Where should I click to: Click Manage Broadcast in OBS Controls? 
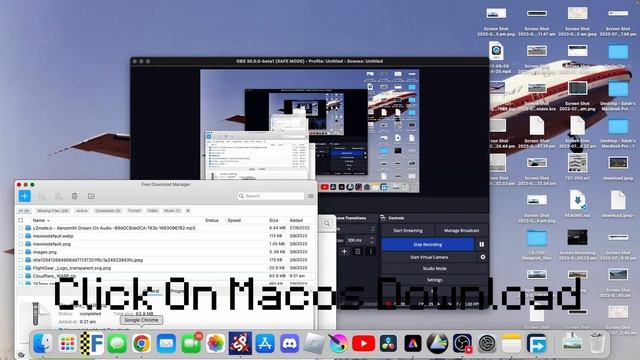(x=461, y=231)
